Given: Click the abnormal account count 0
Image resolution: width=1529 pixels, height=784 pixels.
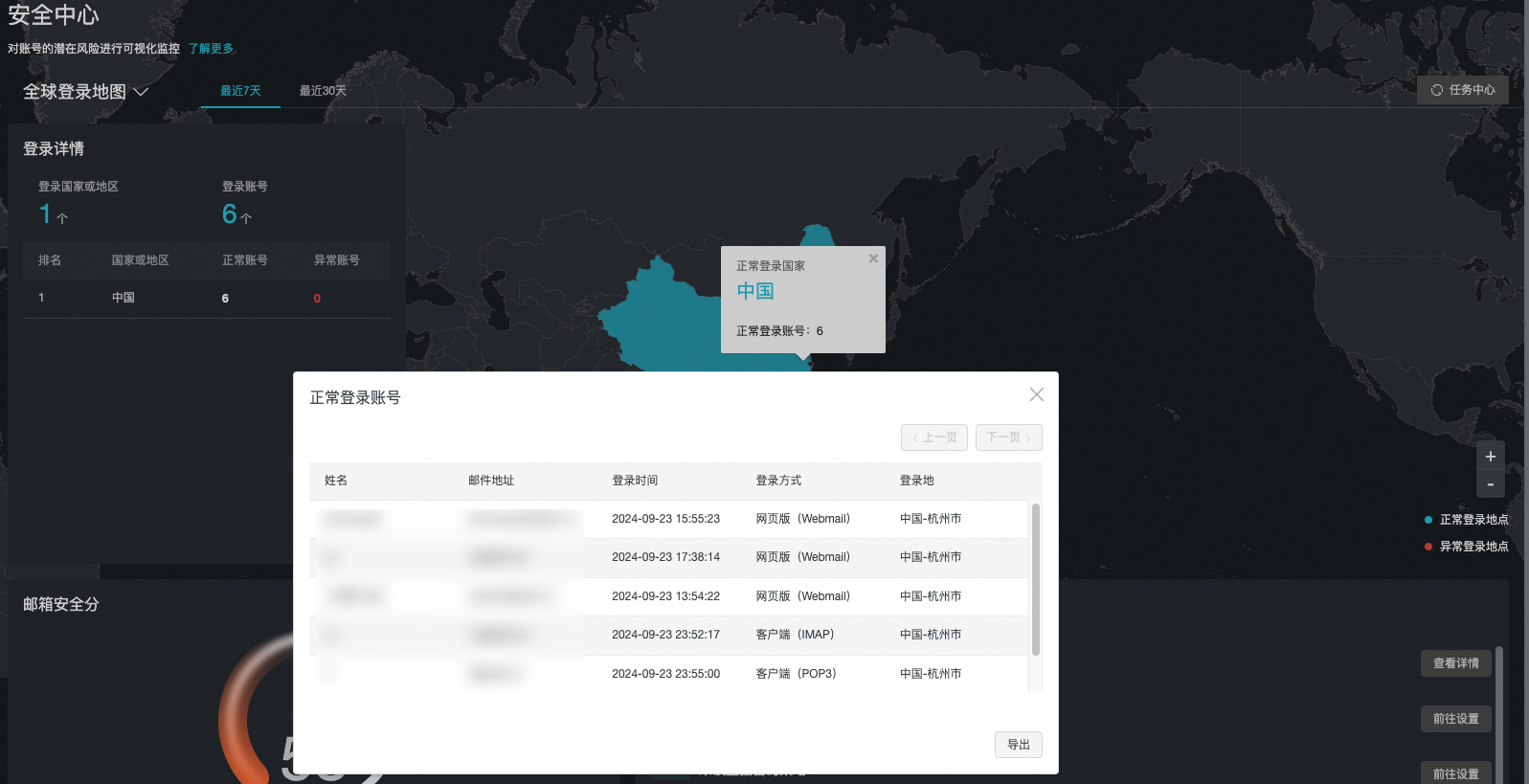Looking at the screenshot, I should pyautogui.click(x=317, y=299).
